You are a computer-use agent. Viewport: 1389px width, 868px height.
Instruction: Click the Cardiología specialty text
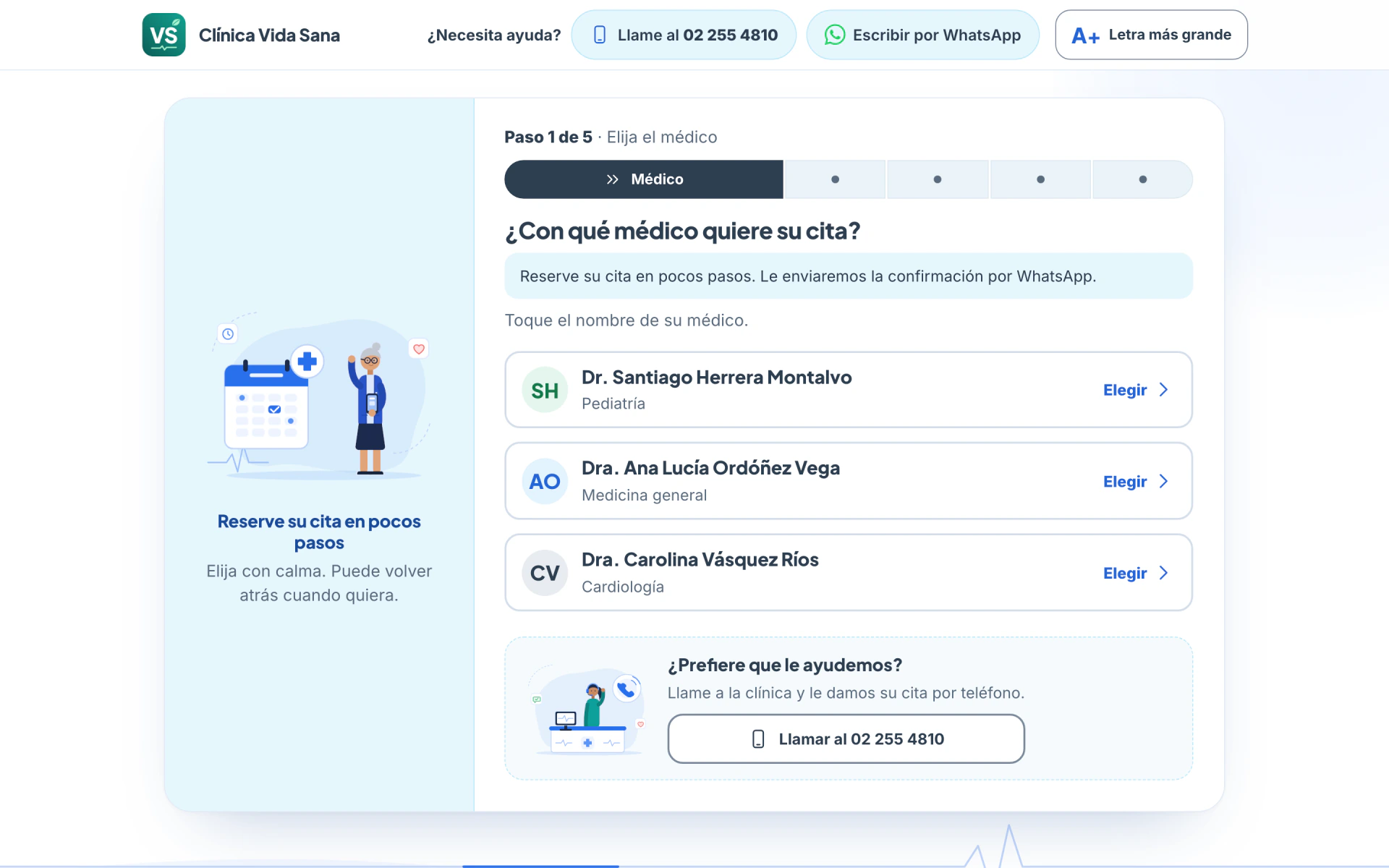pos(623,587)
